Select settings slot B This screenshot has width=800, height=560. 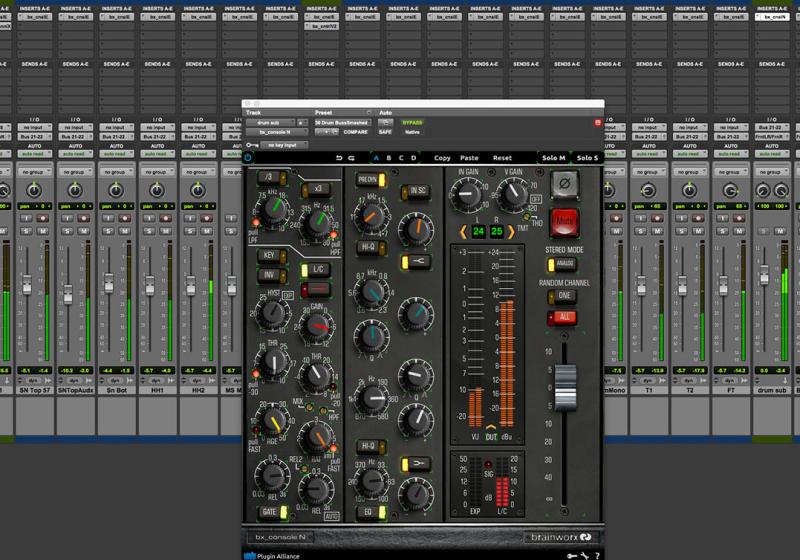pyautogui.click(x=389, y=158)
